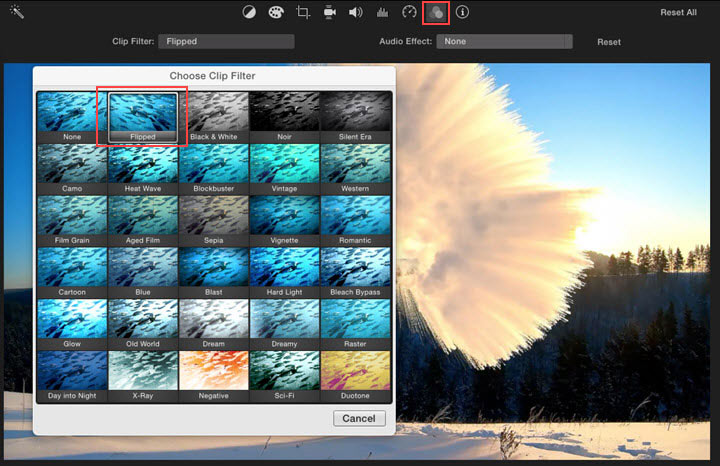Viewport: 720px width, 466px height.
Task: Choose the Day into Night filter
Action: (72, 376)
